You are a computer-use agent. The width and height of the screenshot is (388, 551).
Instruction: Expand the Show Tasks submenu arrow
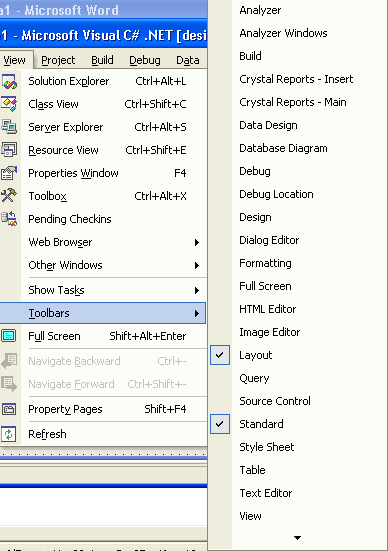pos(197,290)
